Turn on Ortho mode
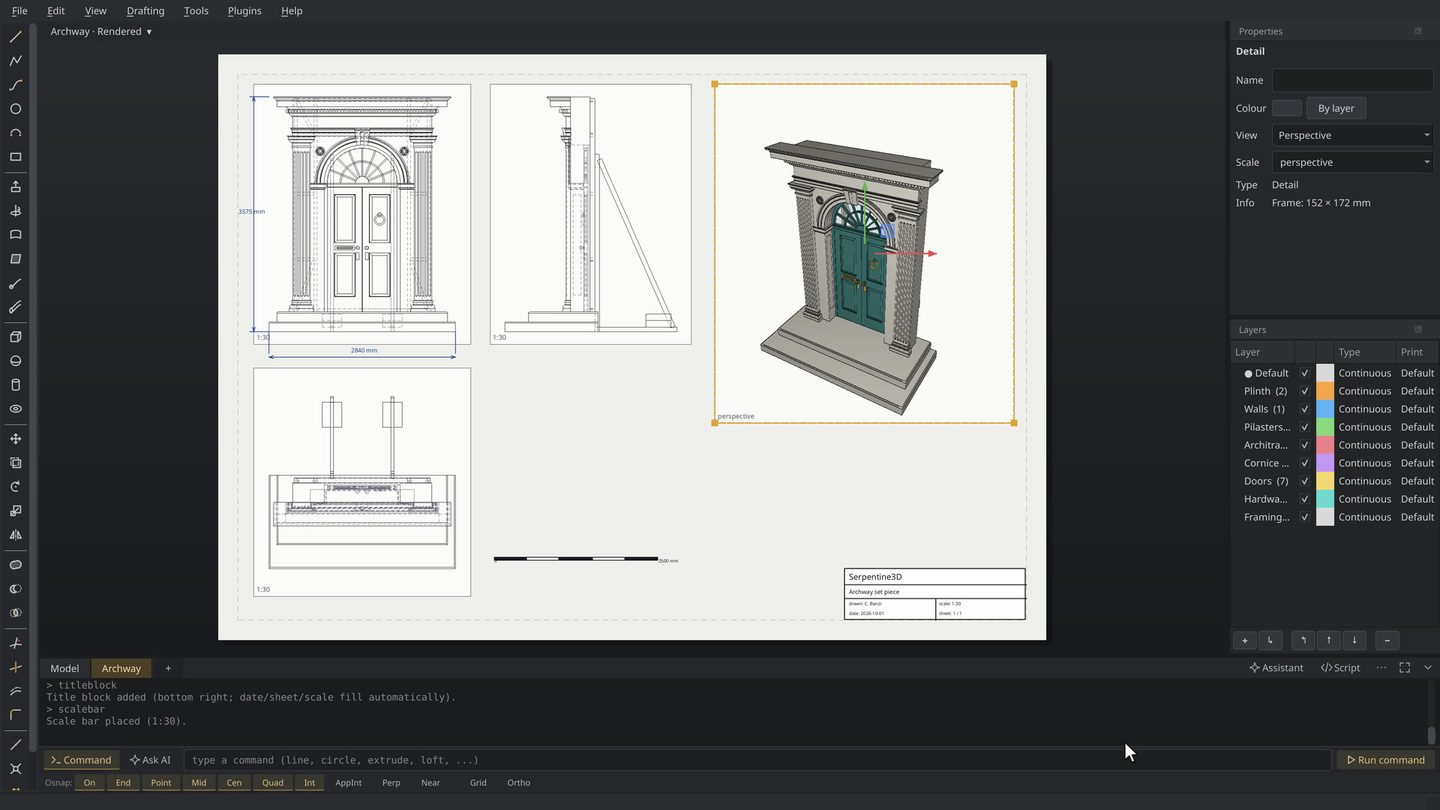Screen dimensions: 1440x810 [x=518, y=783]
